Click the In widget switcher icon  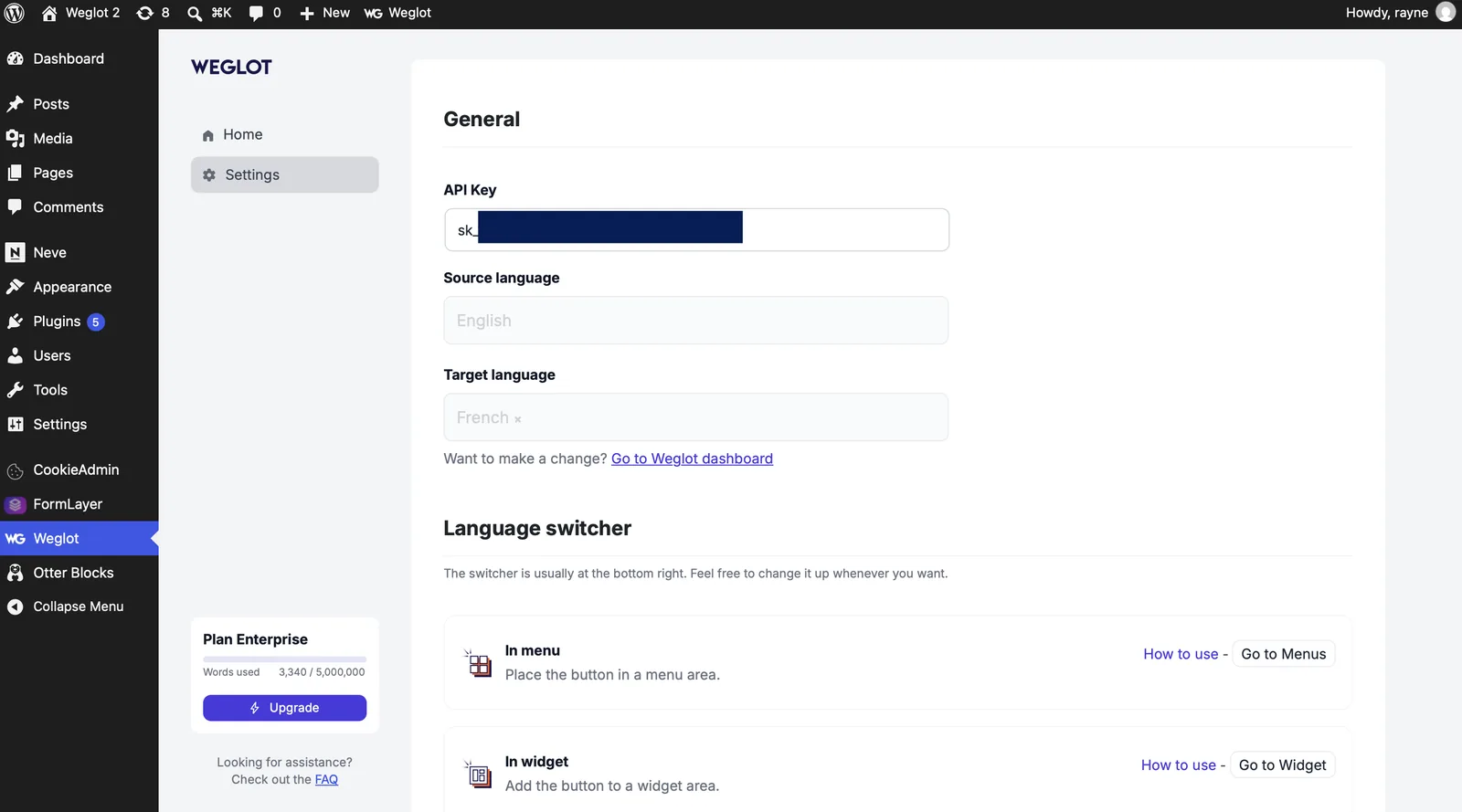point(478,775)
